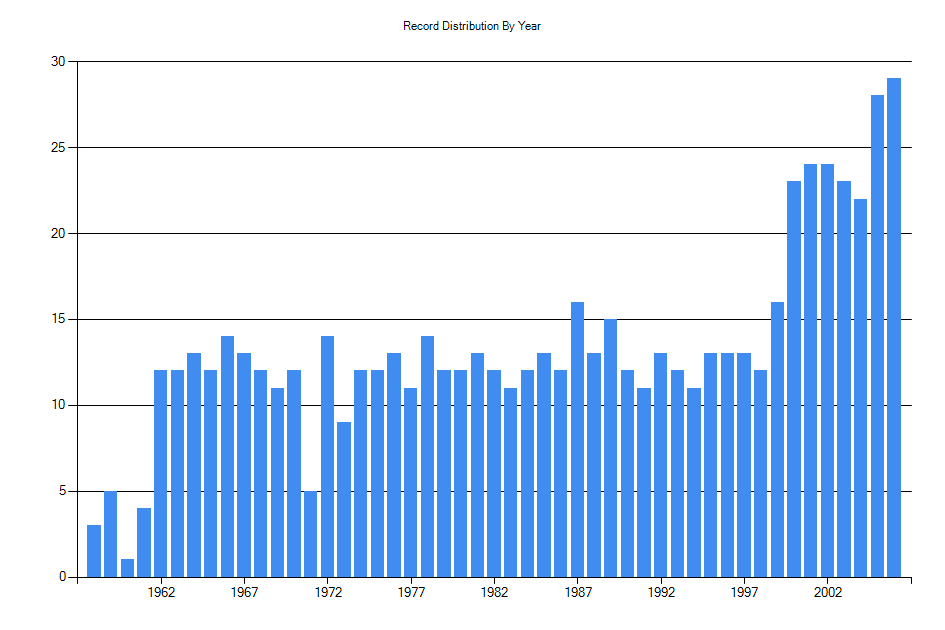The image size is (945, 630).
Task: Click the '0' label on the y-axis
Action: 63,575
